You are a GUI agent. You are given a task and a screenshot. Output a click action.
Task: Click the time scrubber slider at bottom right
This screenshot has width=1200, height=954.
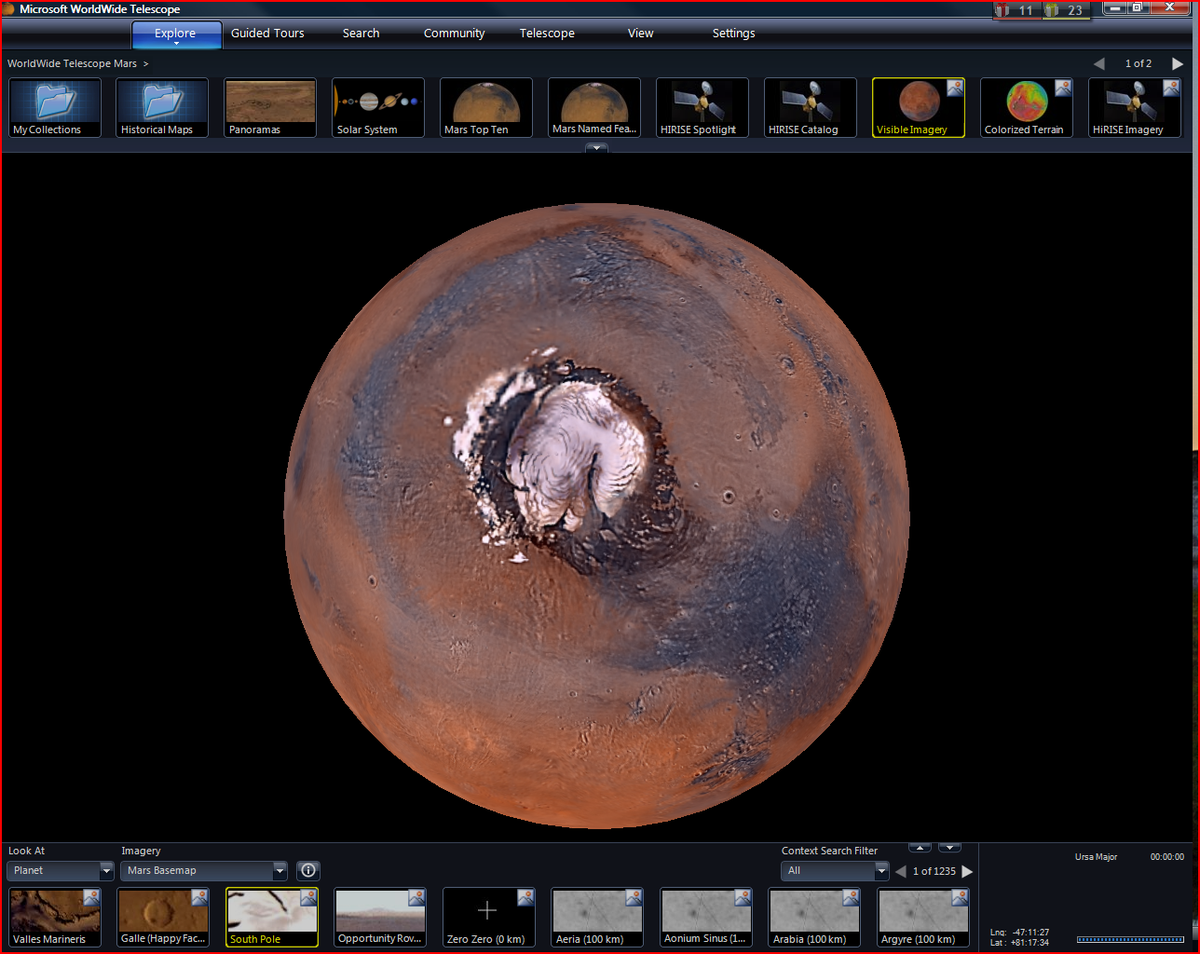click(1131, 940)
